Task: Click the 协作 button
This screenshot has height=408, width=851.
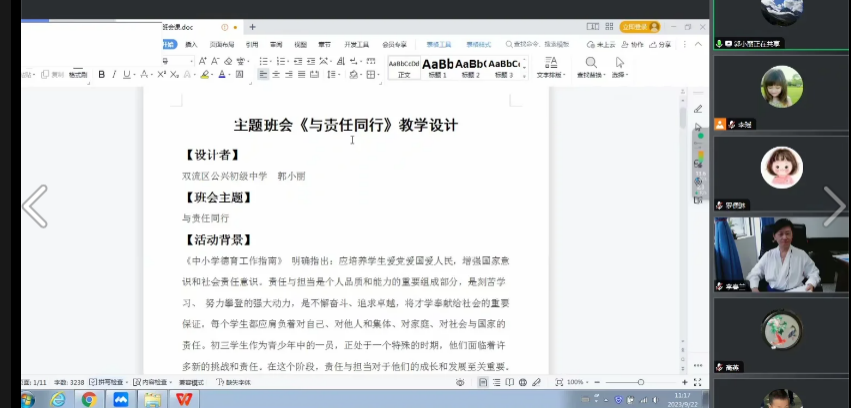Action: [x=633, y=44]
